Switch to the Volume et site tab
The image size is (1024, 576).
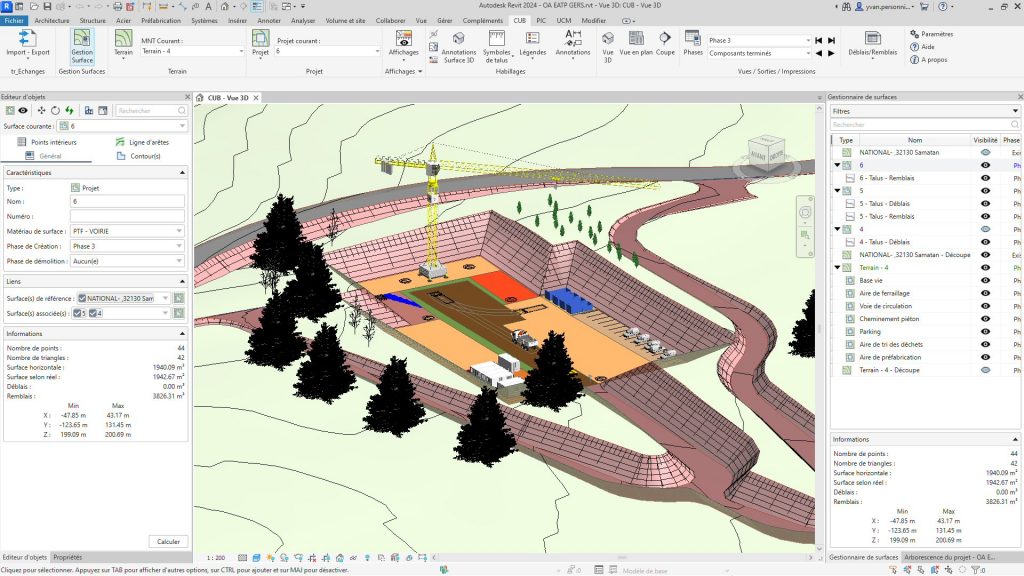345,21
